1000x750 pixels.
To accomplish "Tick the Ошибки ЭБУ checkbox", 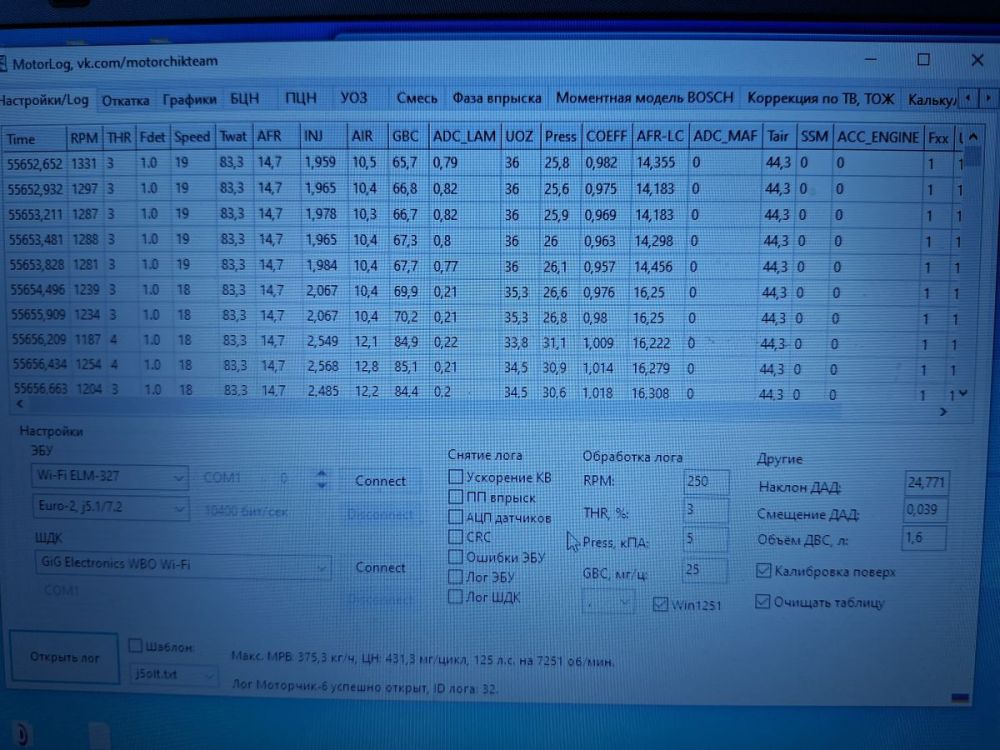I will tap(455, 557).
